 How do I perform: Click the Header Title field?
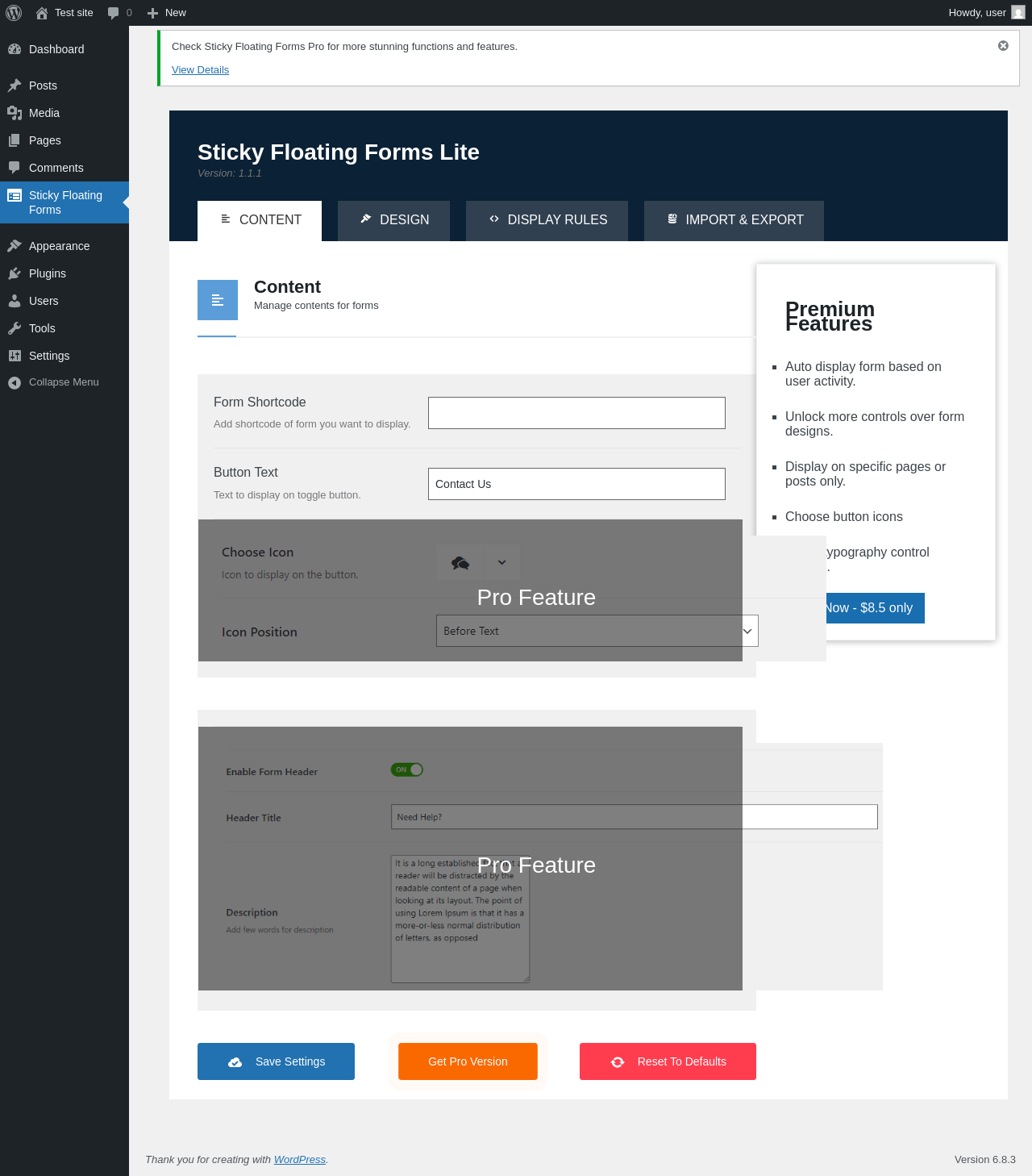(x=634, y=817)
